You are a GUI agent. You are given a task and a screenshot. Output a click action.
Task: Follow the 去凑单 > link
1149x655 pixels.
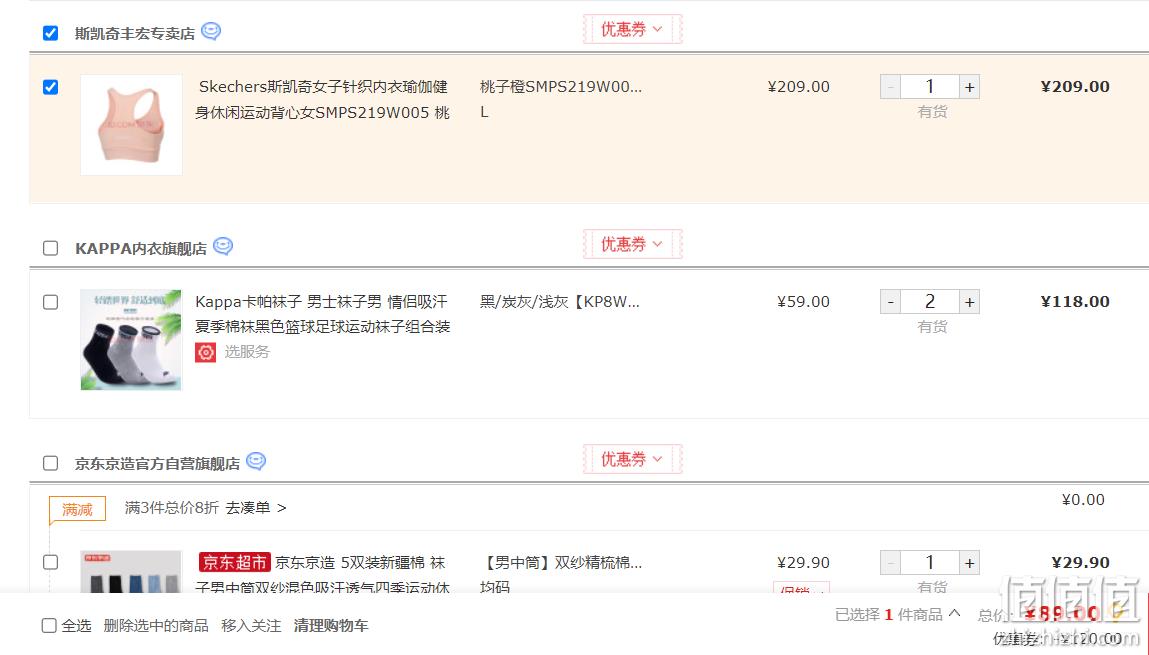click(x=256, y=508)
